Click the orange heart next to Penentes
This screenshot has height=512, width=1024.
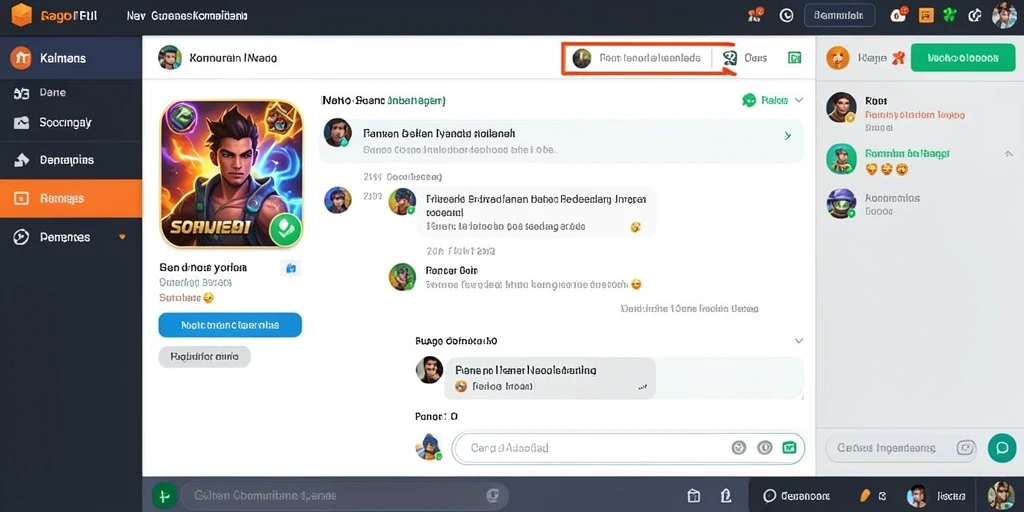[122, 237]
